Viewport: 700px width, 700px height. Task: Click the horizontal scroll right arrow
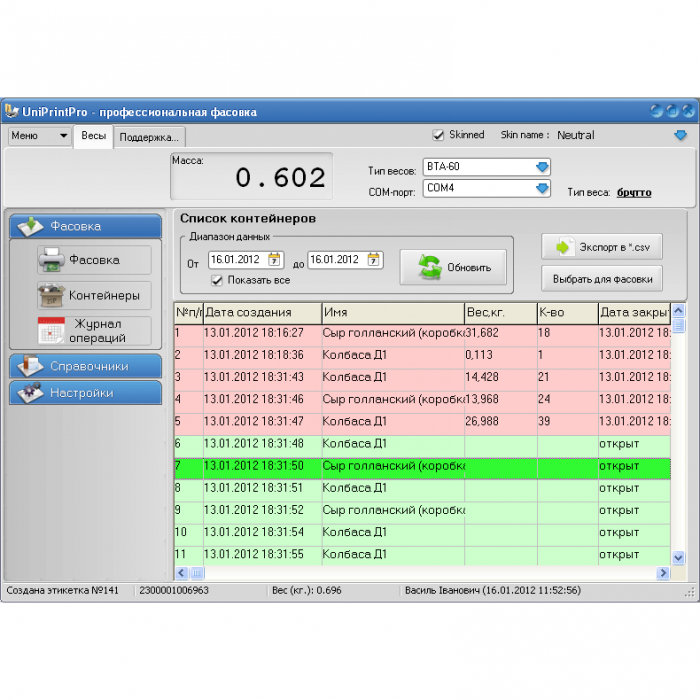click(x=663, y=573)
